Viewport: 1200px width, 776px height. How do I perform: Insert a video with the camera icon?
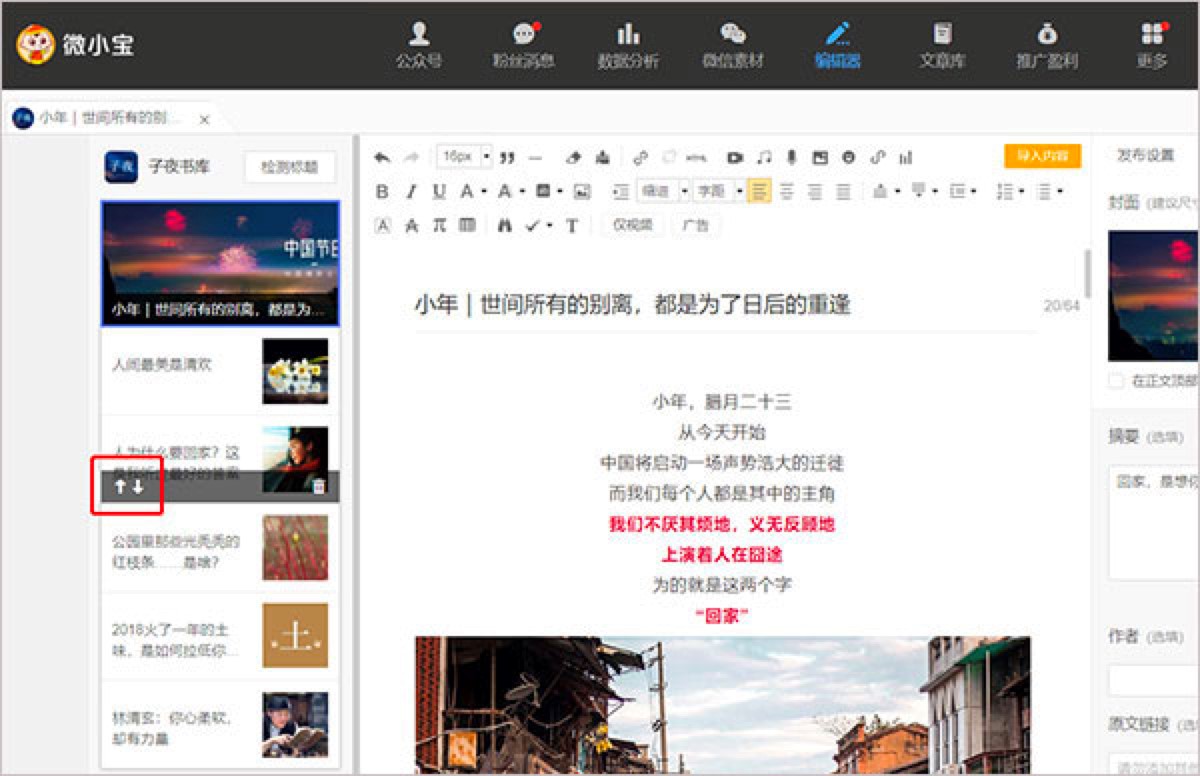pyautogui.click(x=735, y=158)
